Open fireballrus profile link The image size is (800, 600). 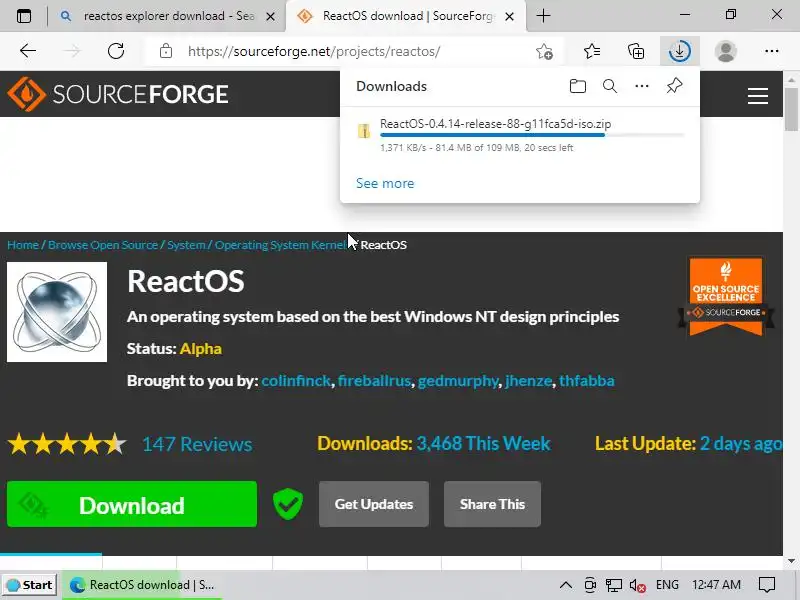pyautogui.click(x=374, y=381)
